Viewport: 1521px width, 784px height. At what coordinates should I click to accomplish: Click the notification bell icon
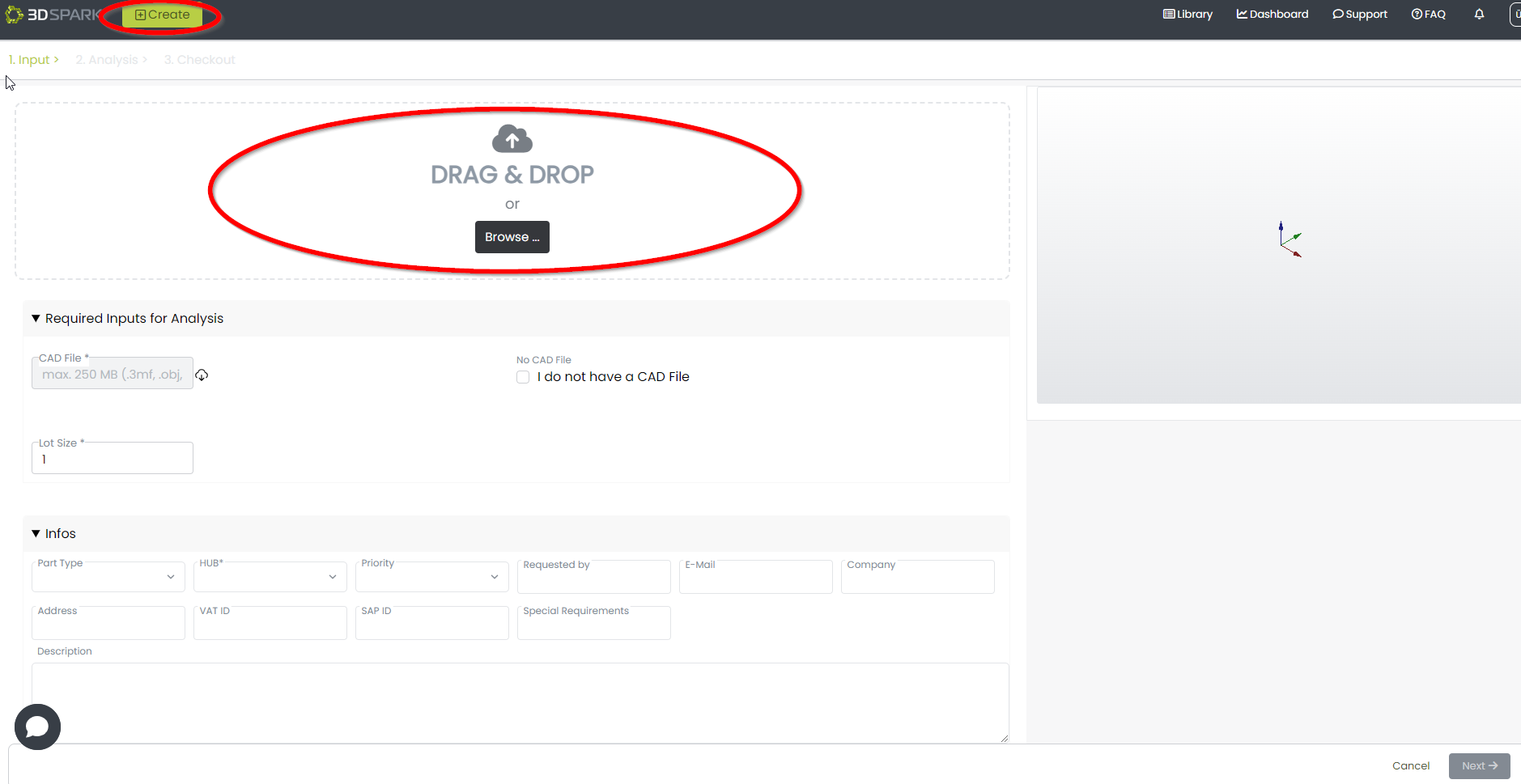(1479, 15)
